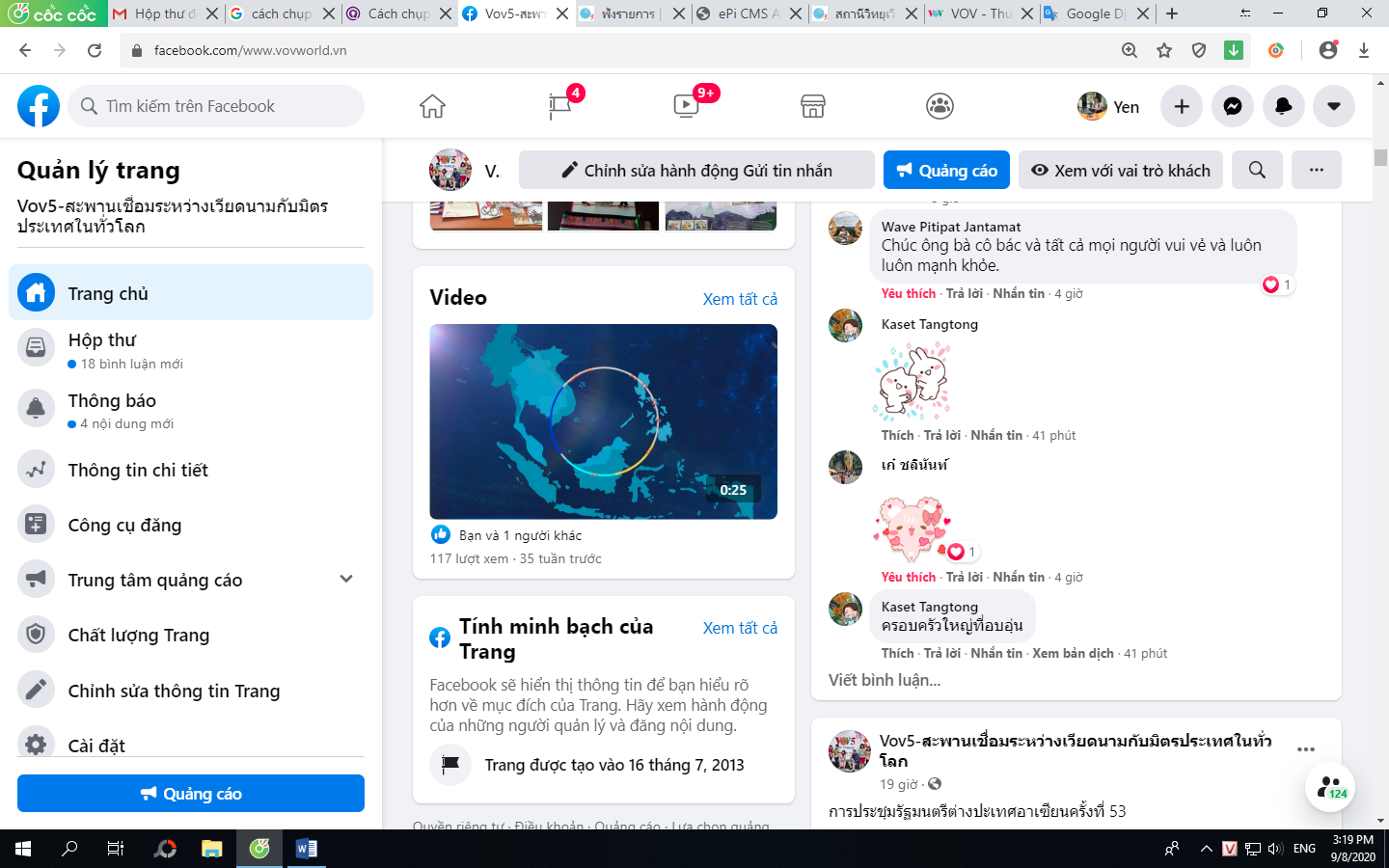The height and width of the screenshot is (868, 1389).
Task: Open Microsoft Word from taskbar
Action: (307, 849)
